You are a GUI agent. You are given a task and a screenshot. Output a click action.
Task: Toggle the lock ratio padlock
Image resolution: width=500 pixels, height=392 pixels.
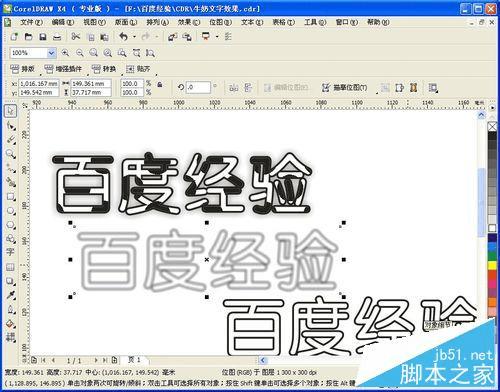point(160,84)
